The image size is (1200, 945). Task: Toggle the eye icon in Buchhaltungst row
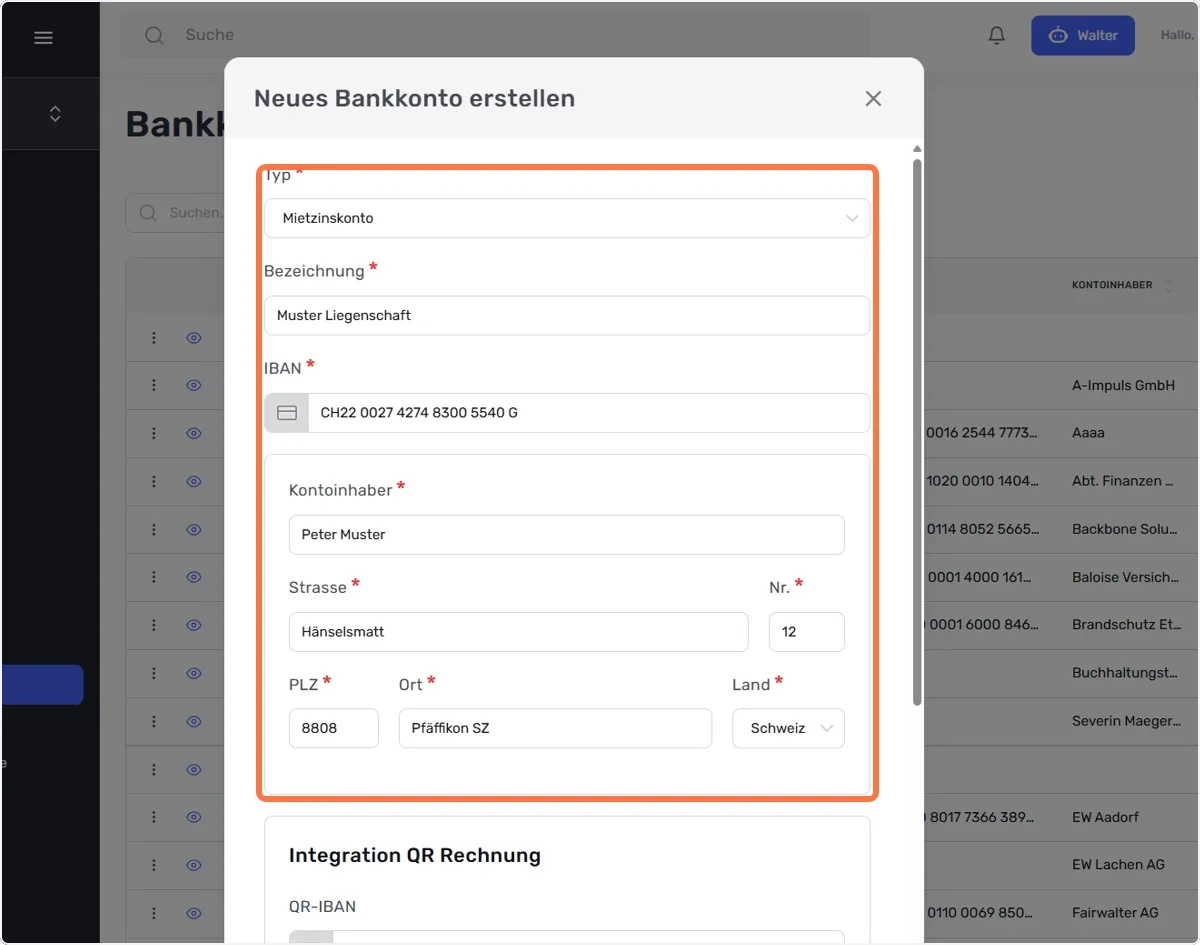[x=194, y=673]
